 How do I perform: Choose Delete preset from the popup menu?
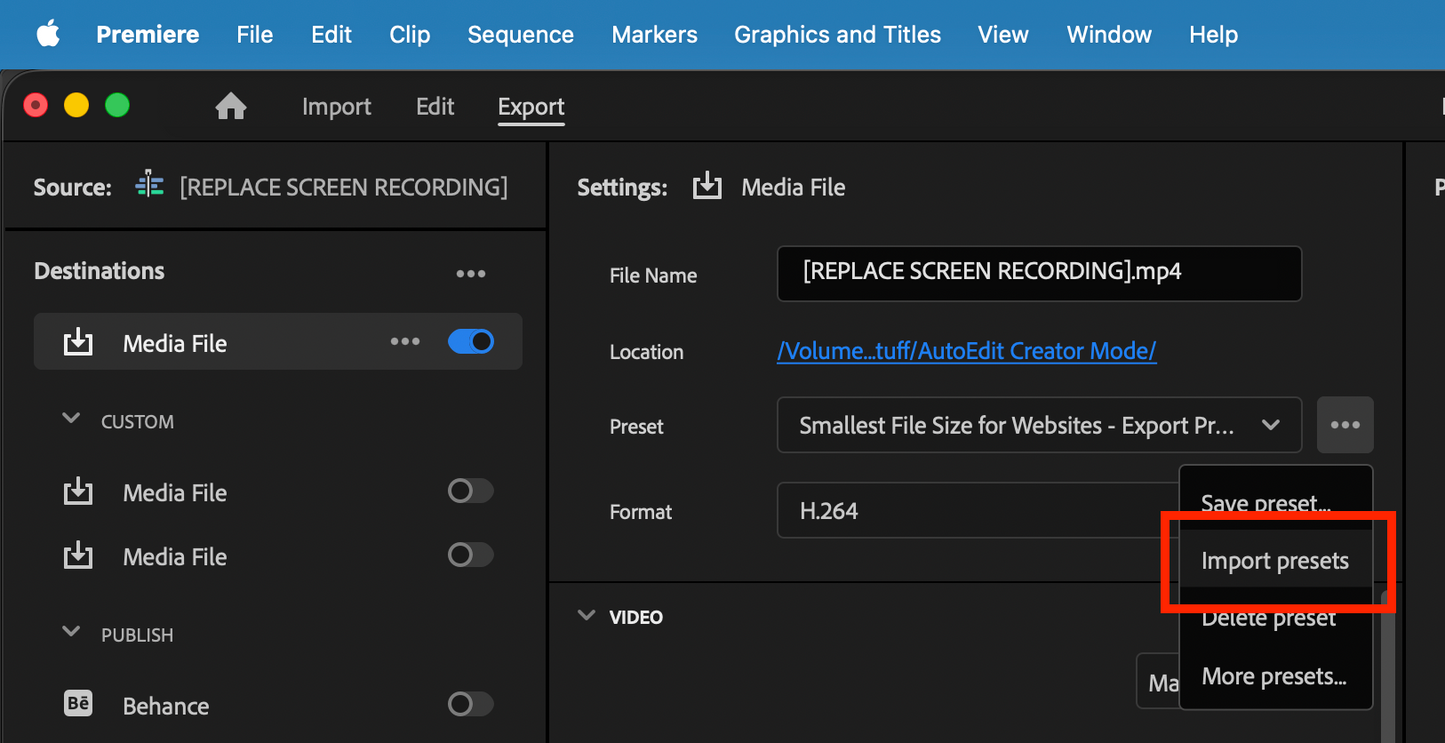[1276, 618]
